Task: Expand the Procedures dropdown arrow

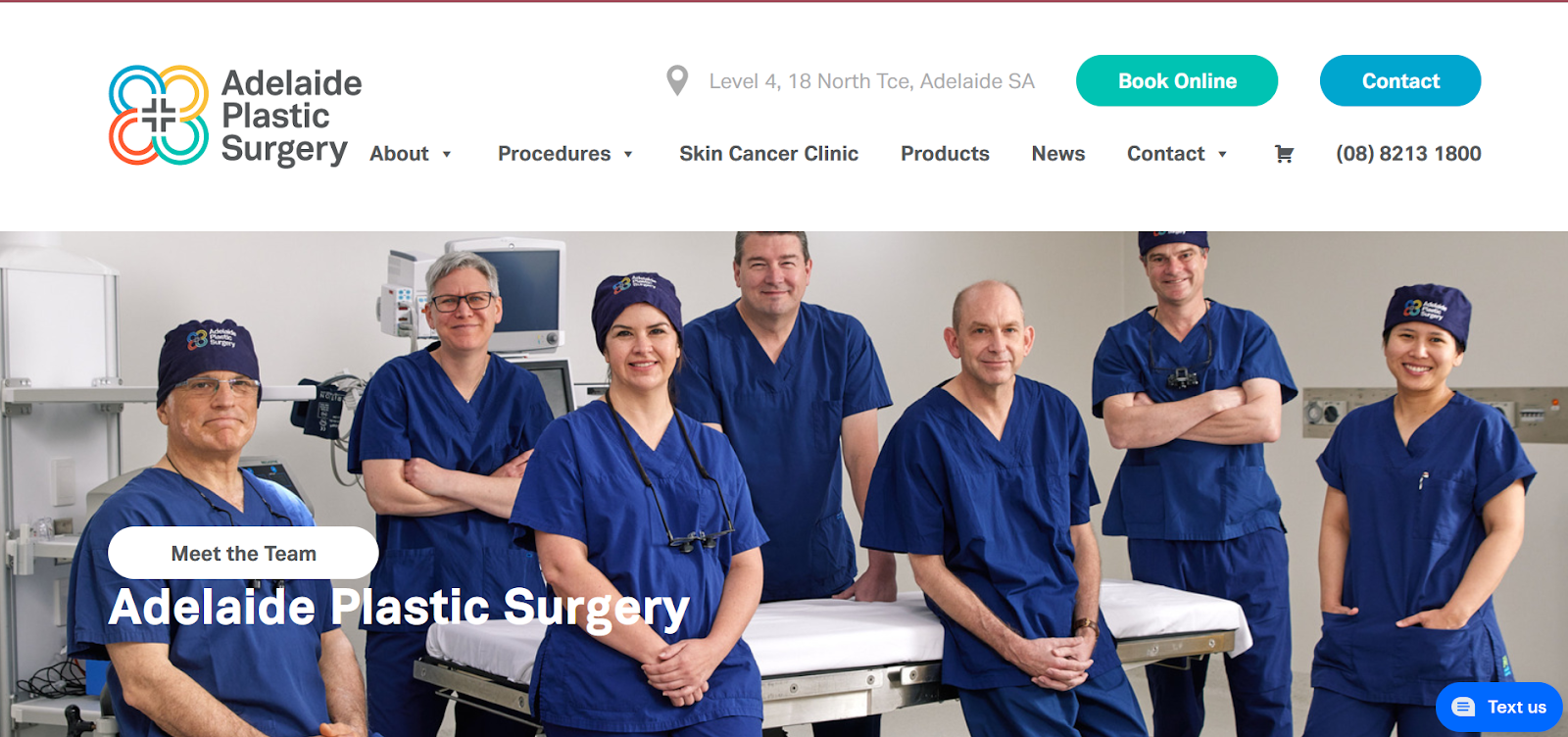Action: [x=628, y=154]
